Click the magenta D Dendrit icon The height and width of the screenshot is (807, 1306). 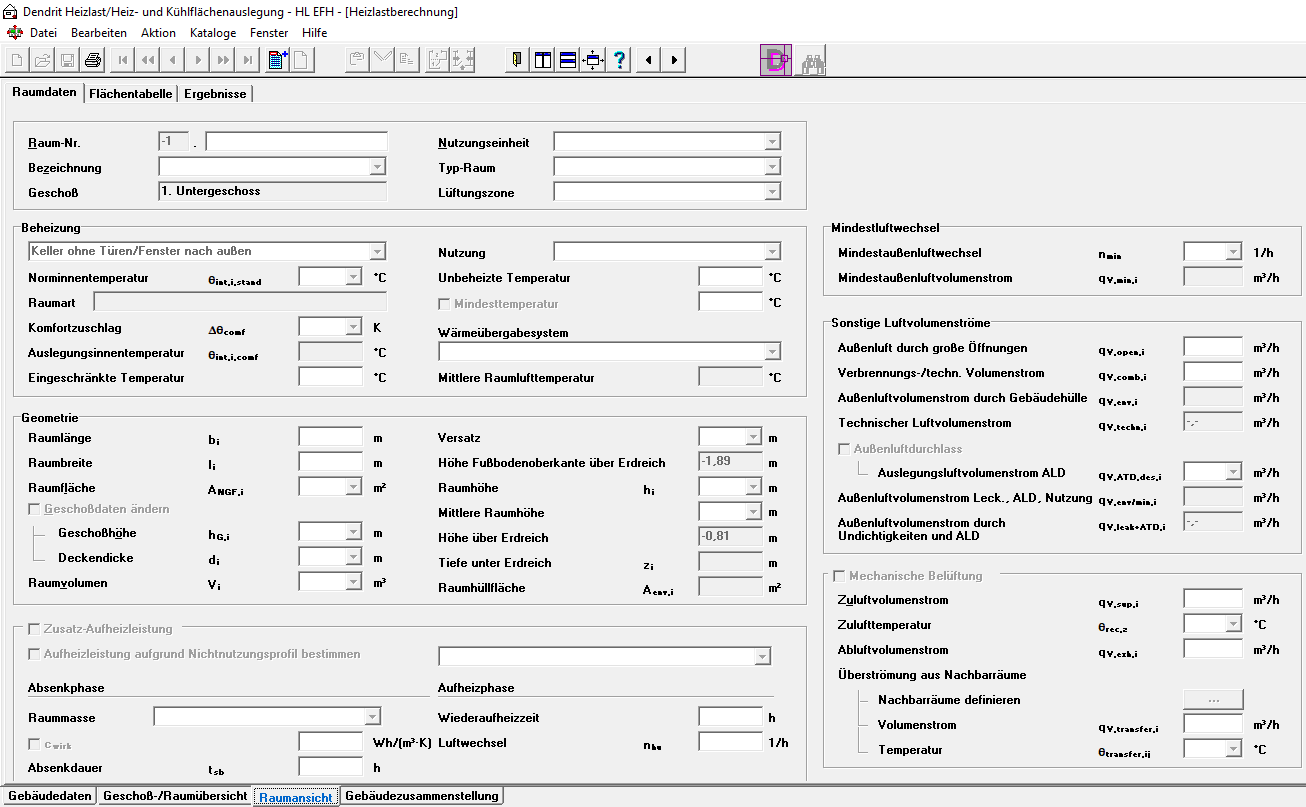click(x=776, y=60)
